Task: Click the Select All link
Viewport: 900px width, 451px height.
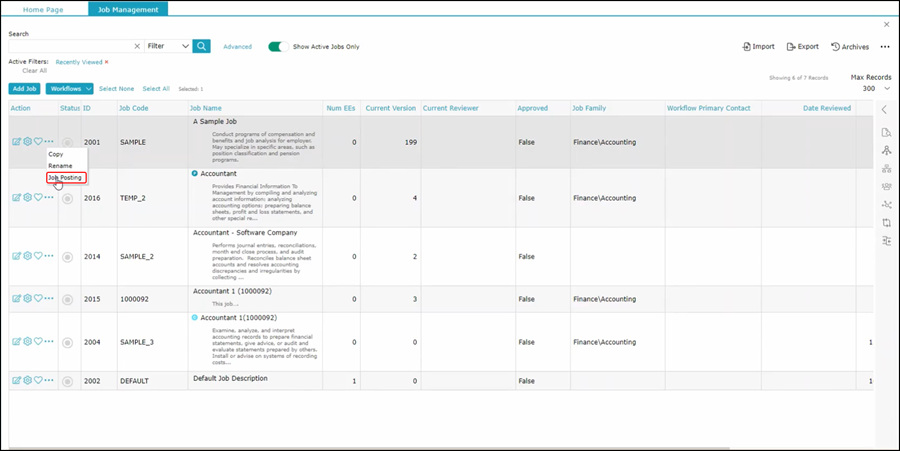Action: (x=156, y=89)
